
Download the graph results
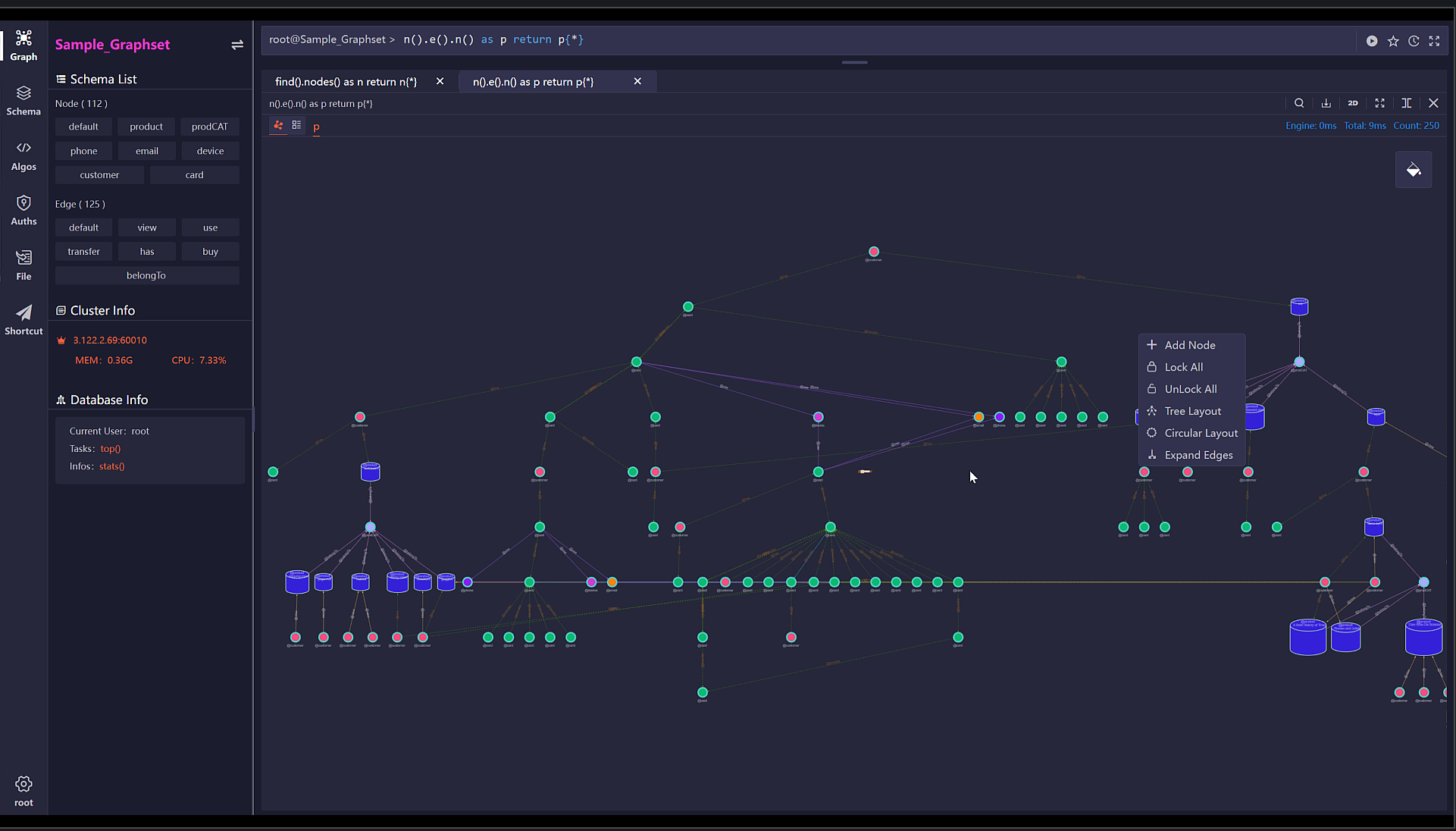(1326, 103)
